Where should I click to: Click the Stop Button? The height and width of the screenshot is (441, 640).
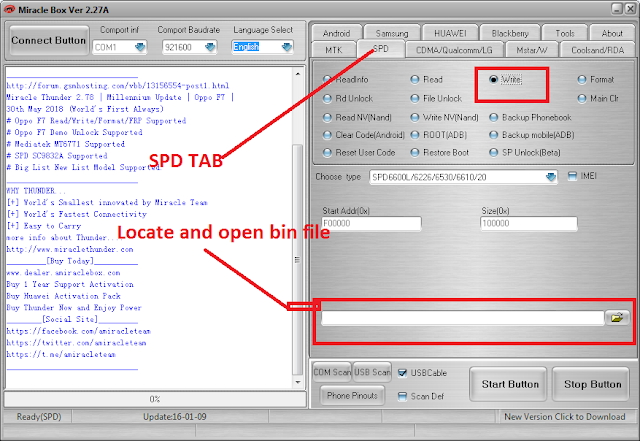(x=591, y=384)
